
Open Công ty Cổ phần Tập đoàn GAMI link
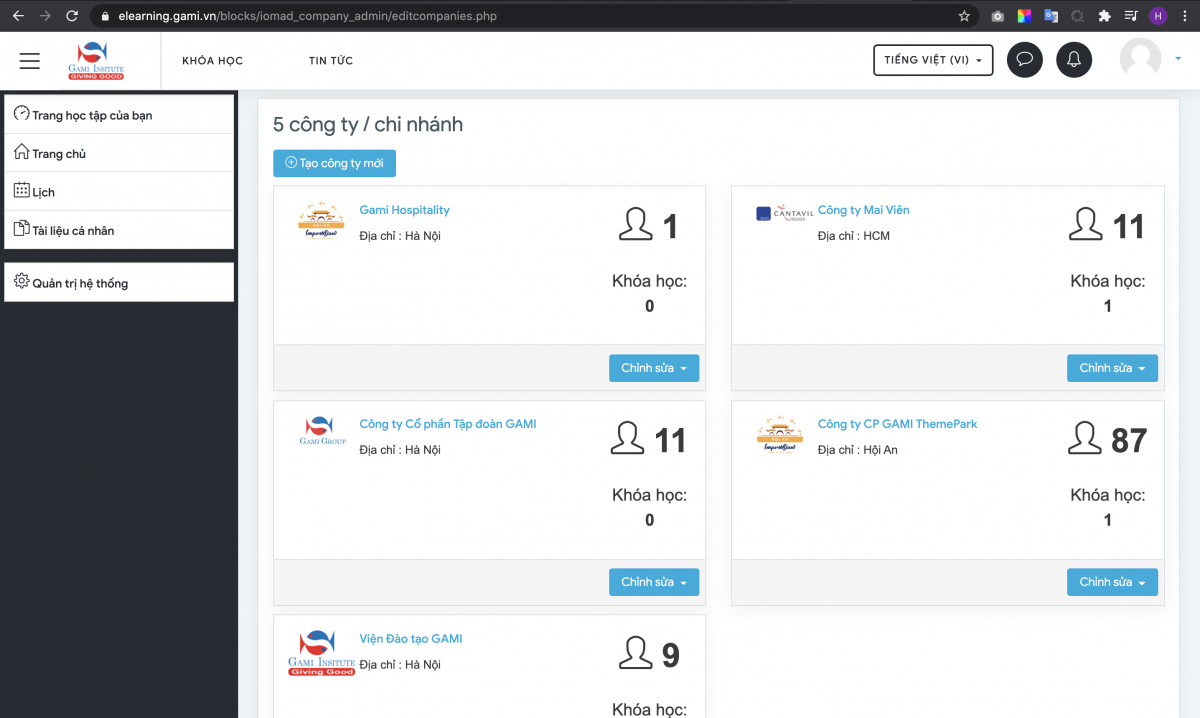click(448, 424)
